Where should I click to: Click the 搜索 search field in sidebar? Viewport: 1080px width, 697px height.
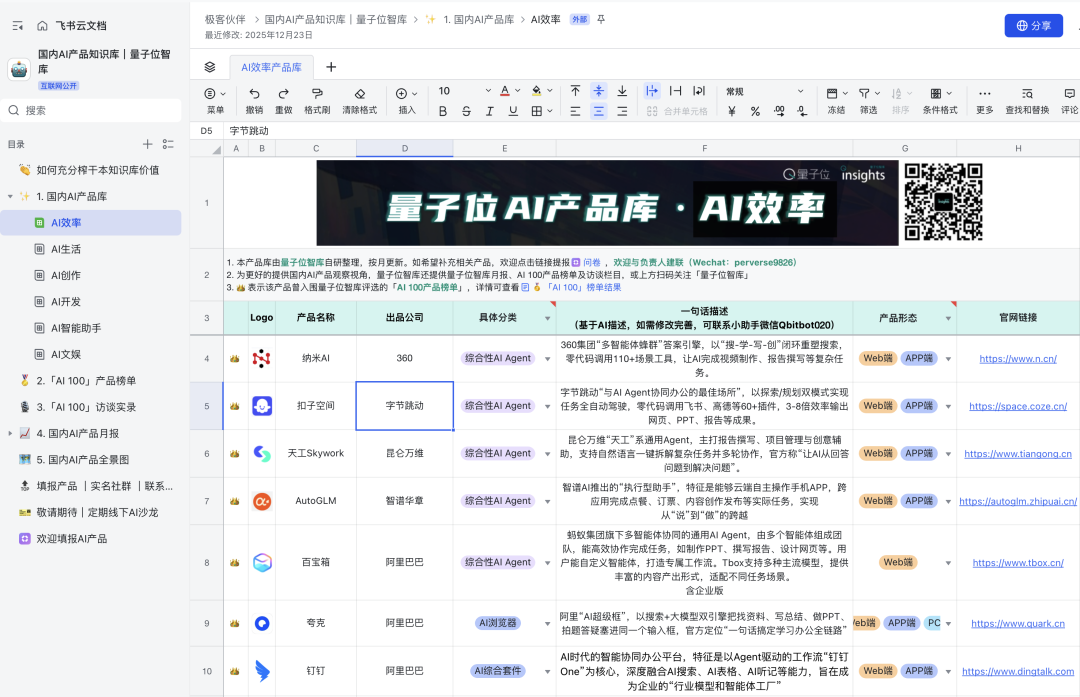pyautogui.click(x=90, y=110)
